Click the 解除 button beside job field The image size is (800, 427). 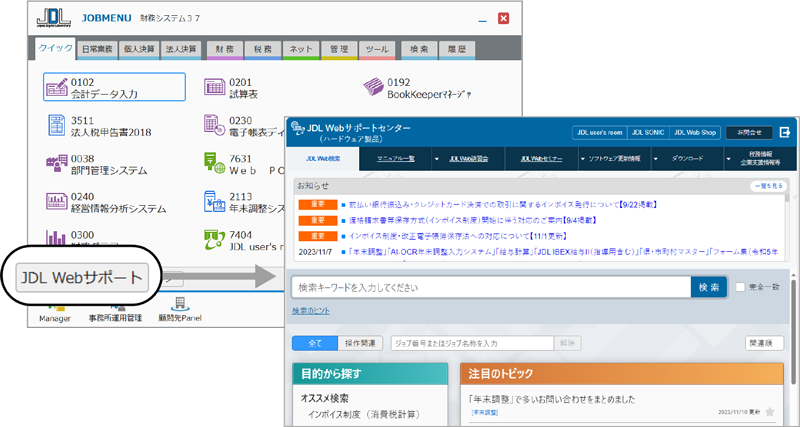point(568,343)
